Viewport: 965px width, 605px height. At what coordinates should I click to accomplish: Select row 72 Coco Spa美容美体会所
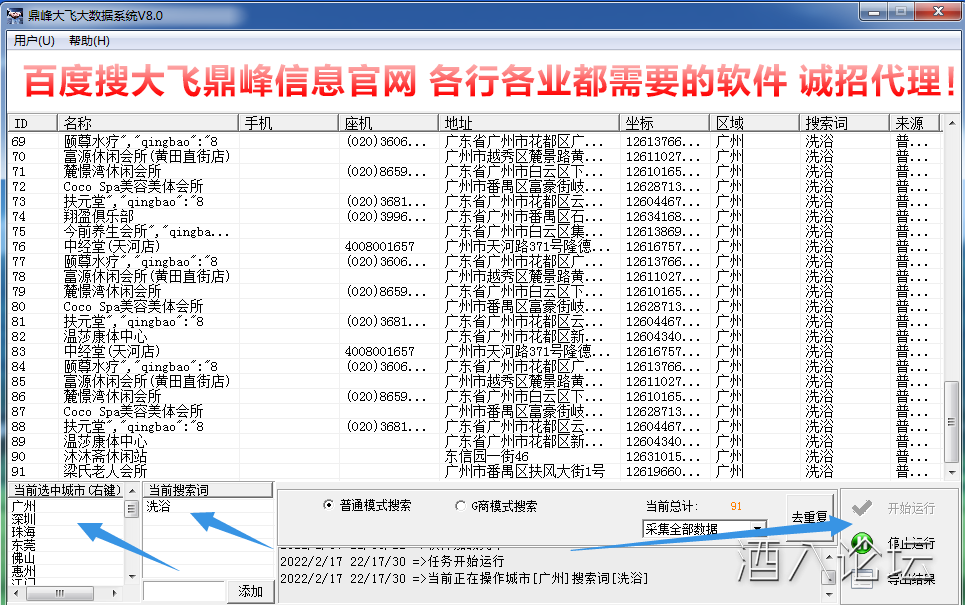click(474, 186)
